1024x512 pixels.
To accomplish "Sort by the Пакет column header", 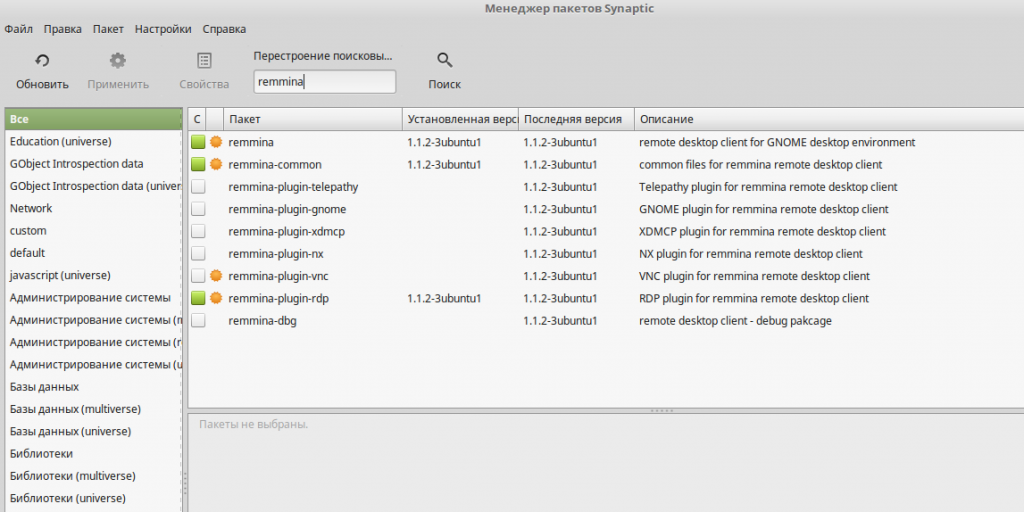I will pyautogui.click(x=313, y=120).
